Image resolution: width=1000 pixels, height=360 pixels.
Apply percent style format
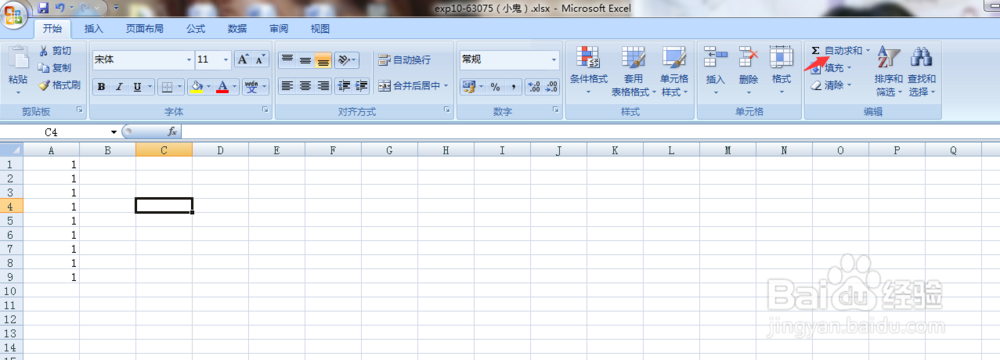[495, 87]
